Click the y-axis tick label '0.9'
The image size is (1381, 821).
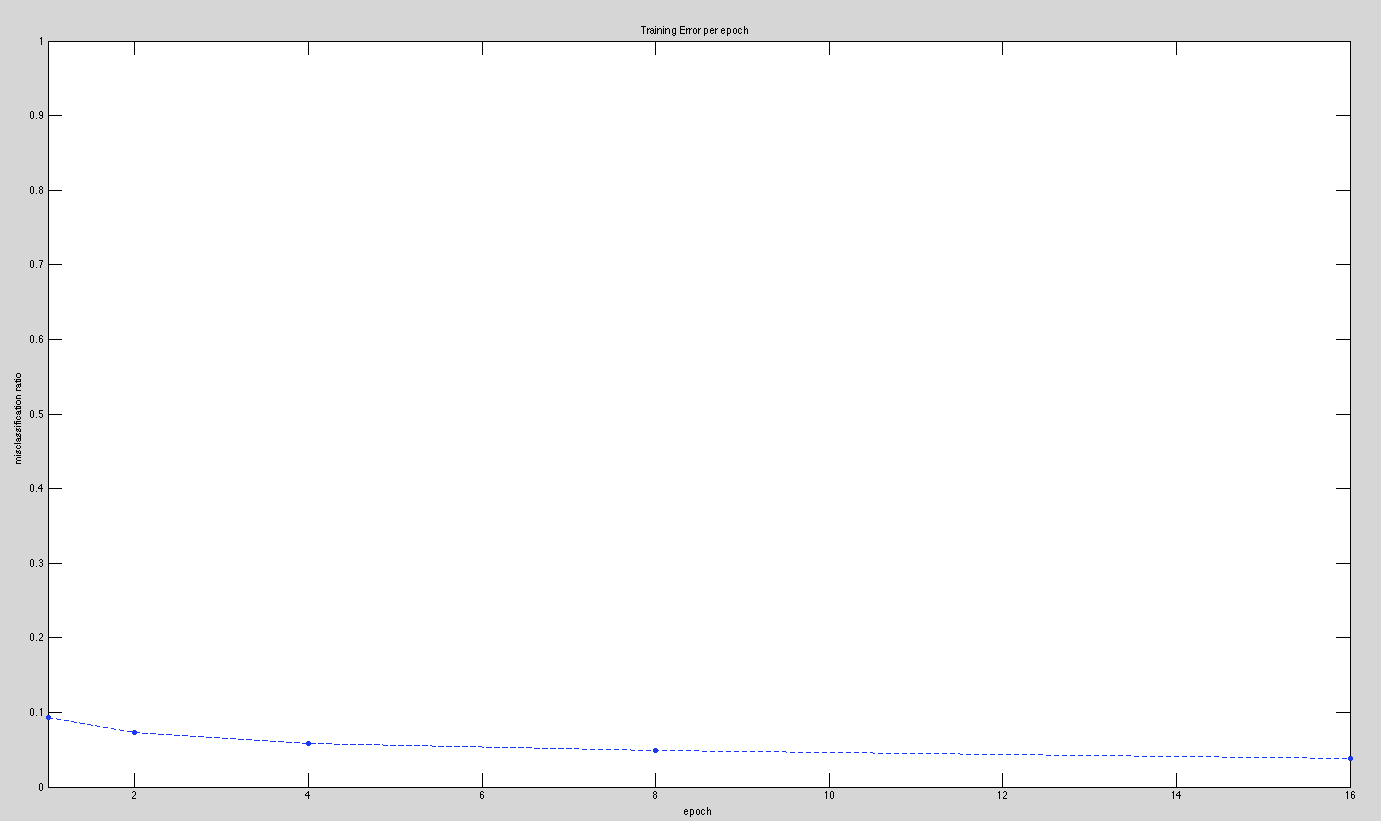point(37,116)
